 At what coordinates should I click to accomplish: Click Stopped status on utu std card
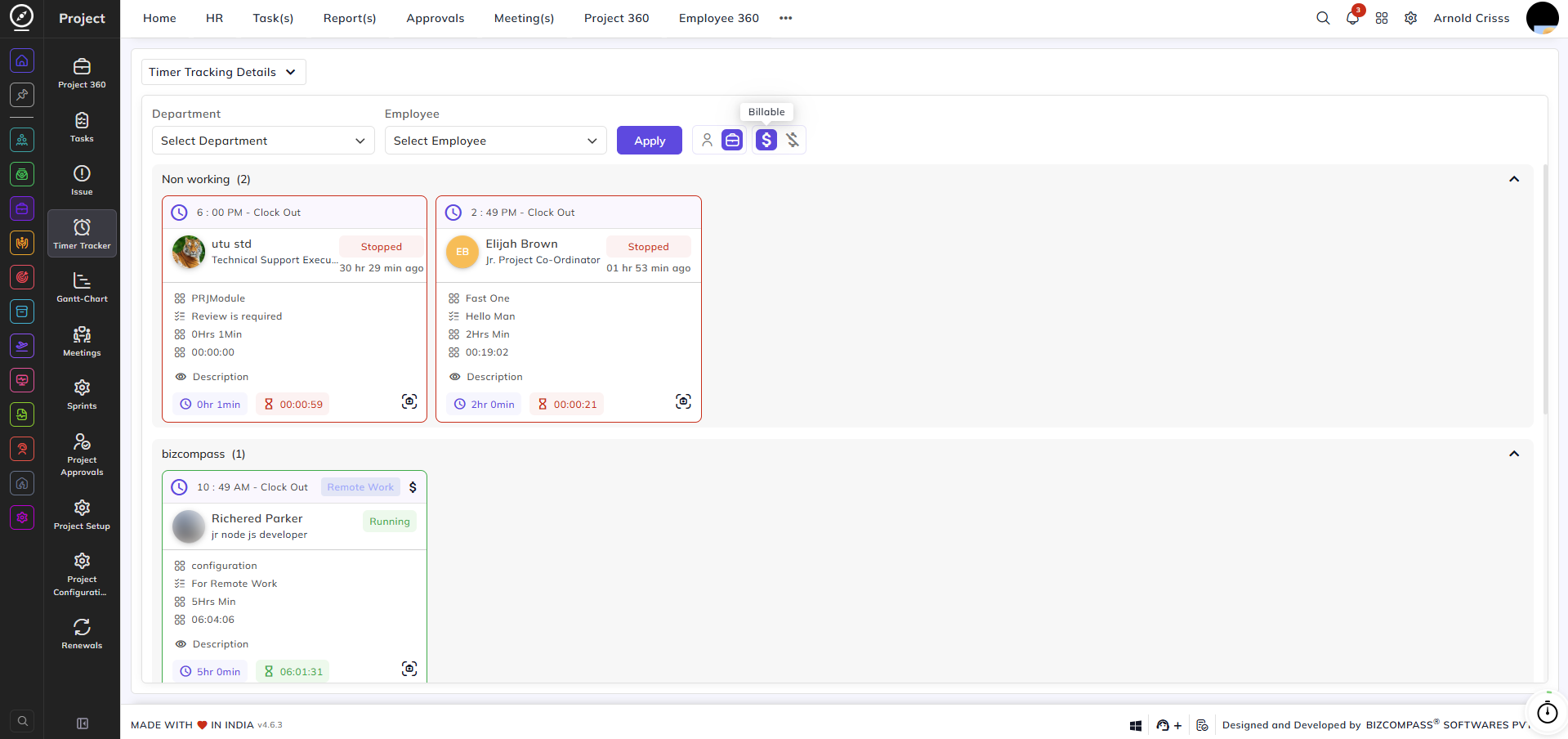pos(382,247)
